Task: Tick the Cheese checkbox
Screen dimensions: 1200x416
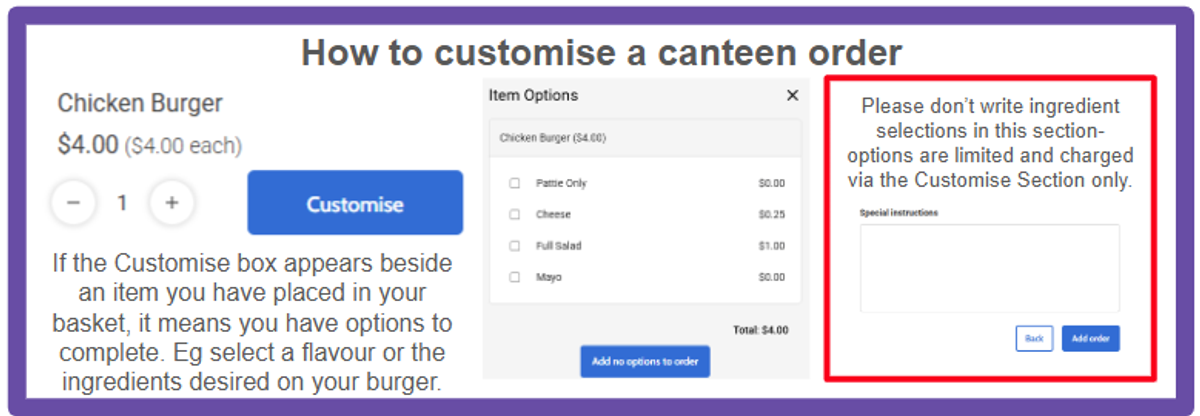Action: 515,214
